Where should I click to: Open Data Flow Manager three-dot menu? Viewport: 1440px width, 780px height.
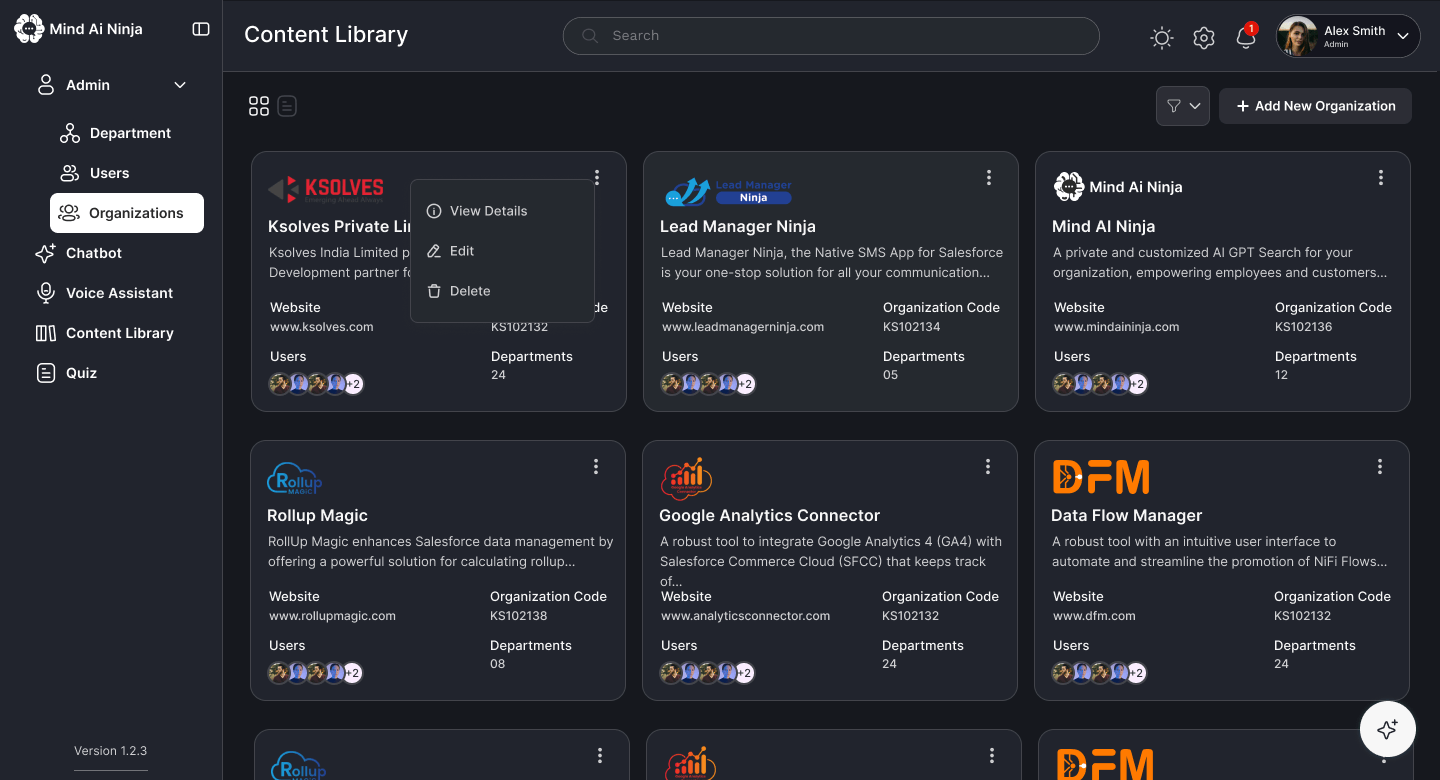tap(1380, 467)
